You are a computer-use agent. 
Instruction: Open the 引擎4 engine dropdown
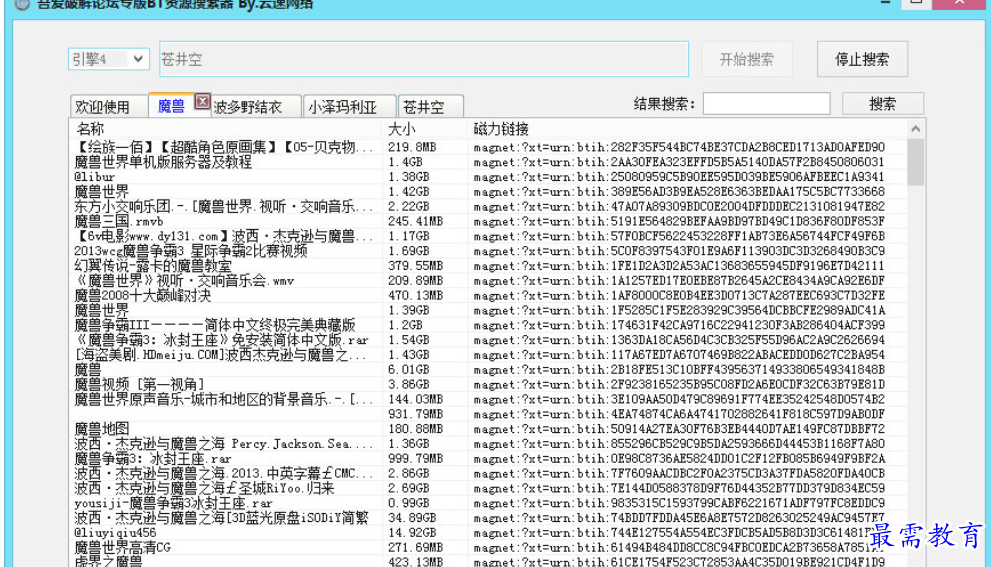pos(109,59)
